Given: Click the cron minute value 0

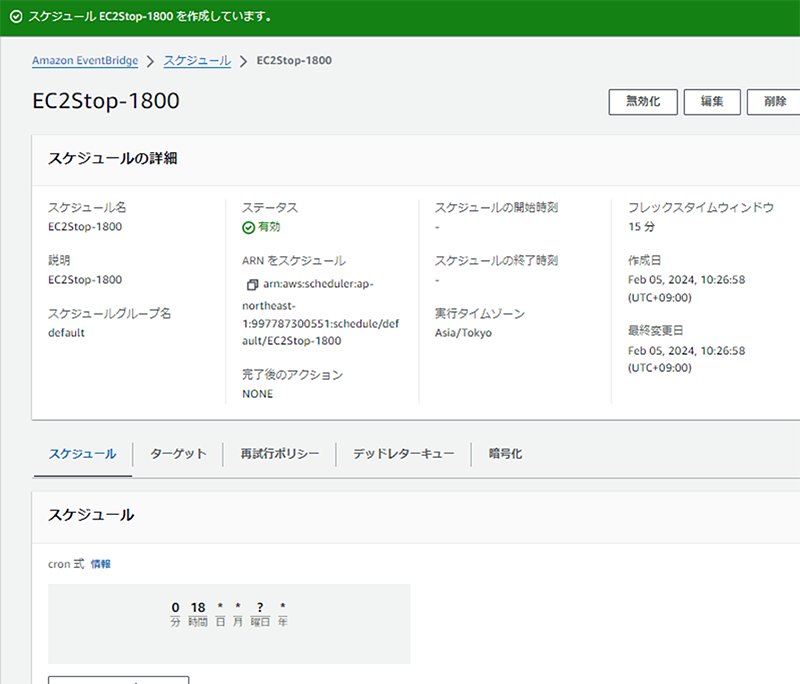Looking at the screenshot, I should [x=175, y=607].
